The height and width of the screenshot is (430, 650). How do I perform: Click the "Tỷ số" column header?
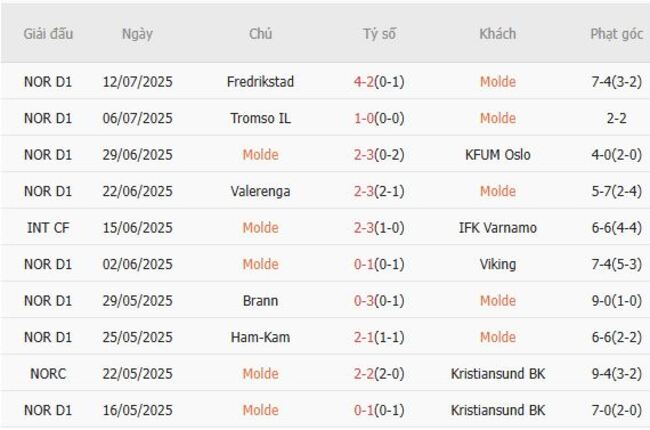(379, 34)
